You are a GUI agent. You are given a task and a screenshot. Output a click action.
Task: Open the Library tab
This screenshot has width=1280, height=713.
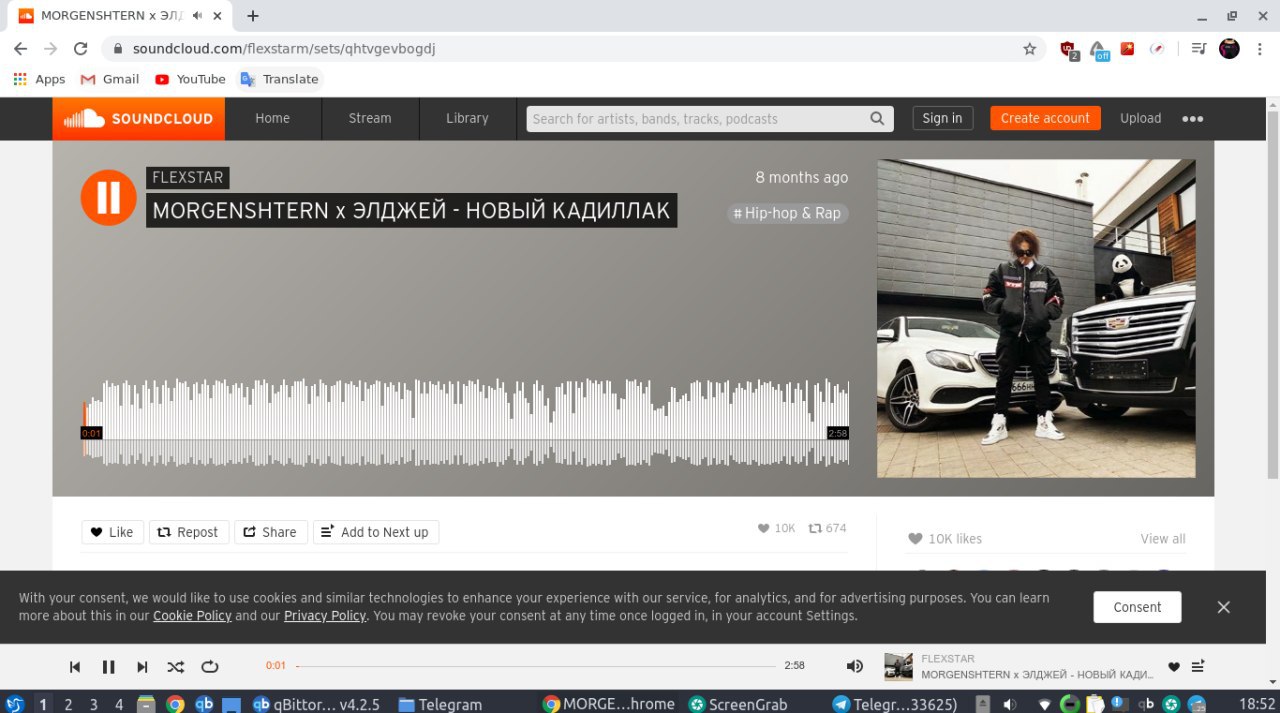467,118
